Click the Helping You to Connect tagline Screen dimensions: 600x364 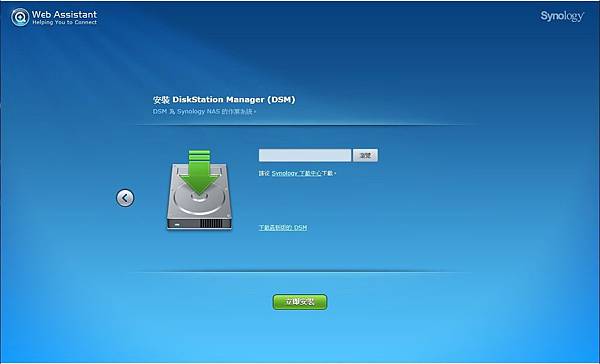pyautogui.click(x=64, y=22)
